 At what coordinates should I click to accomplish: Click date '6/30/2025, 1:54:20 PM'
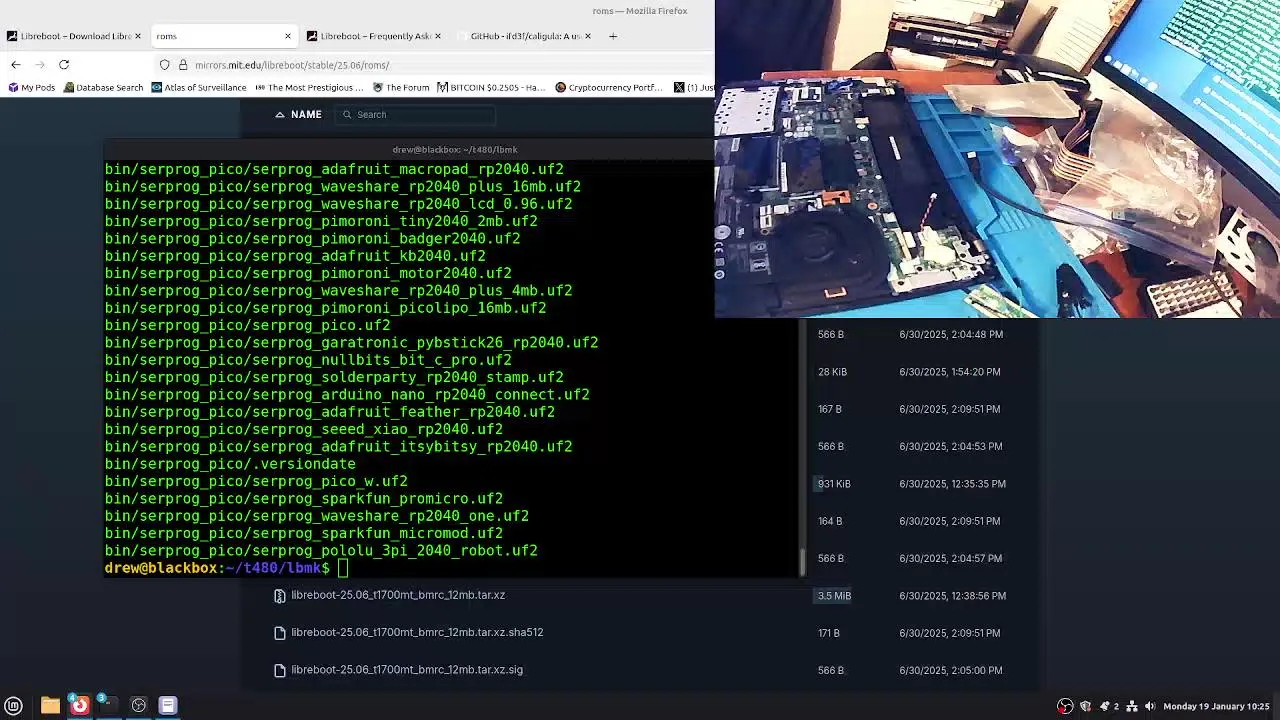point(949,372)
